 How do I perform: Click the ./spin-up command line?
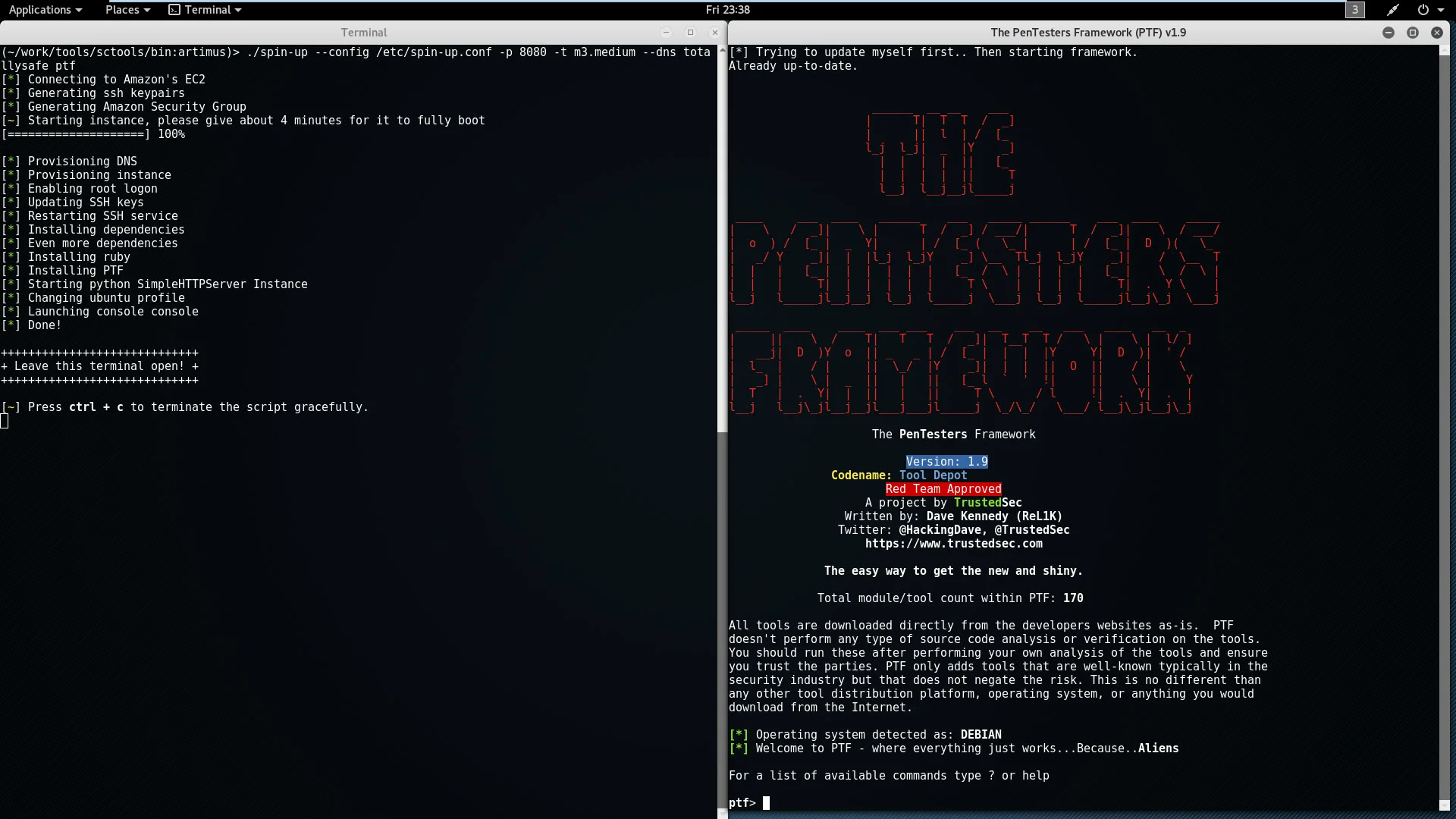click(x=356, y=59)
